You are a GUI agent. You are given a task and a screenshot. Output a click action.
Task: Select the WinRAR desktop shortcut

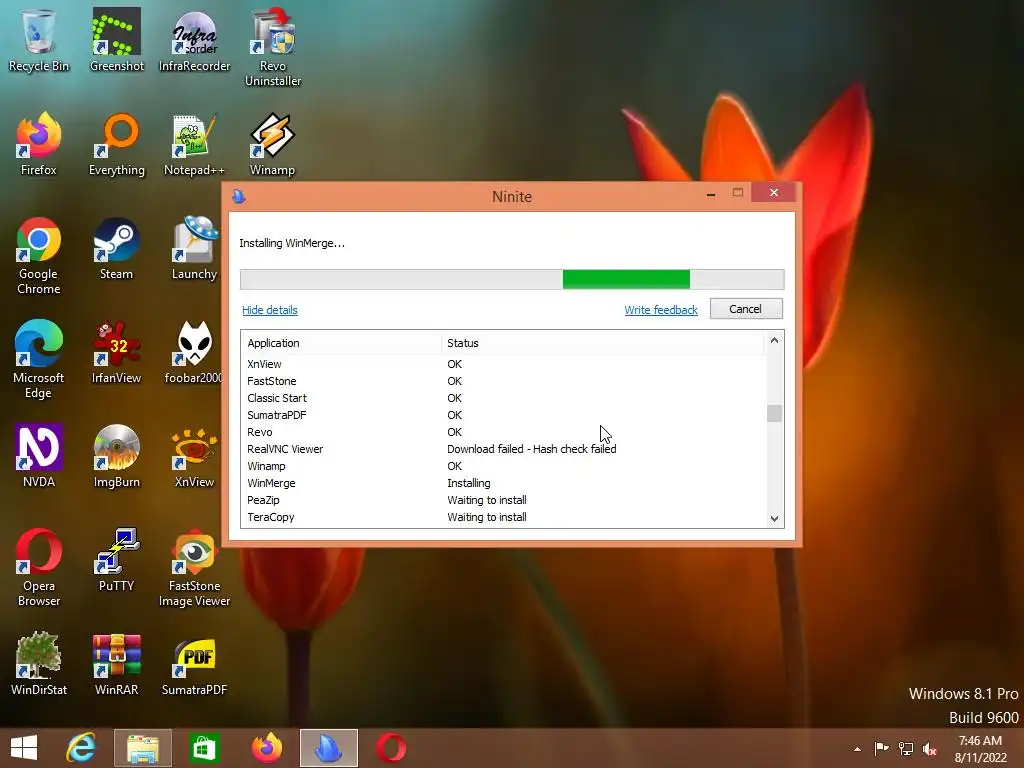pos(116,664)
